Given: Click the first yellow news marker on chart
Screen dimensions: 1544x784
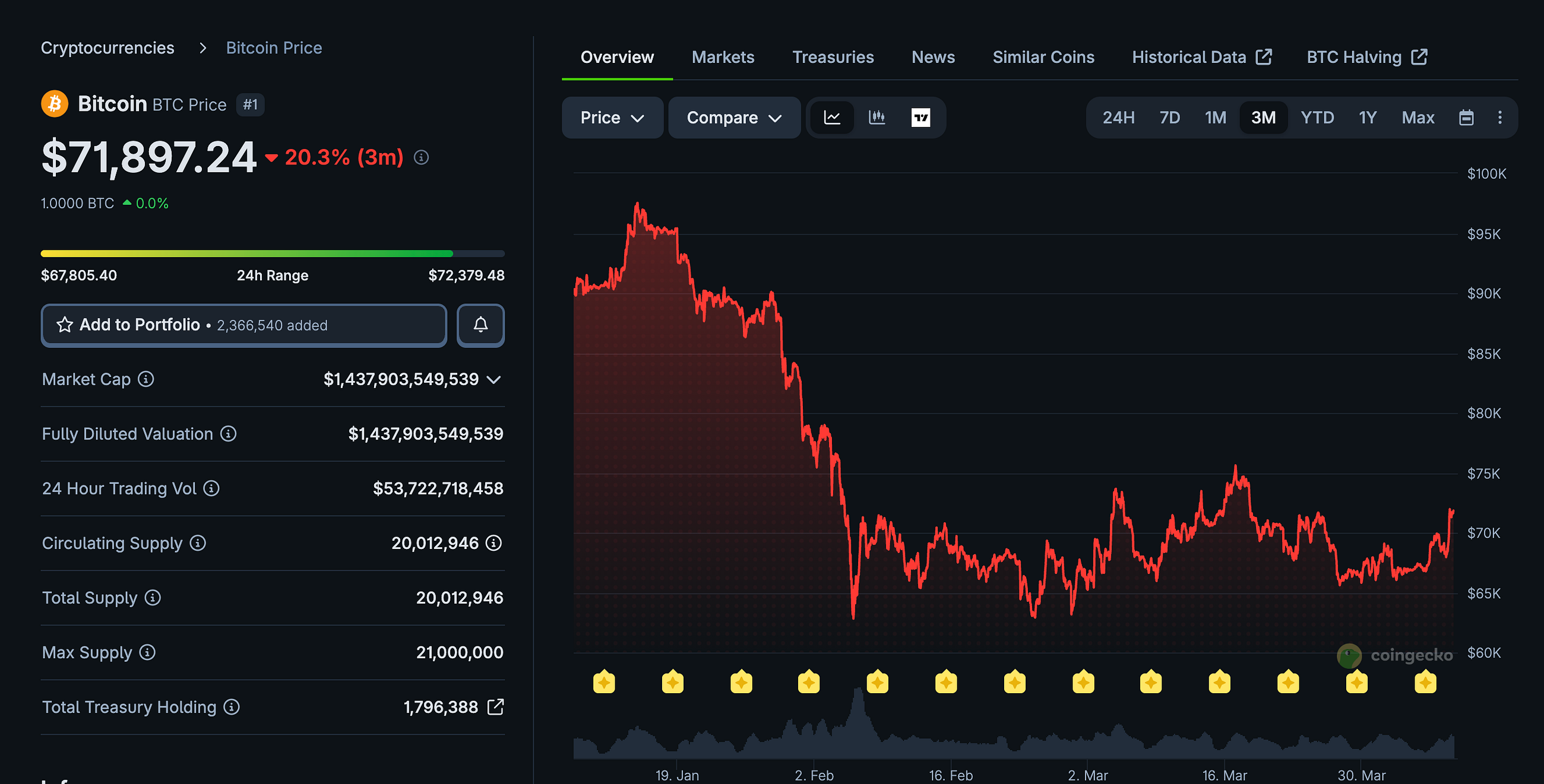Looking at the screenshot, I should click(x=604, y=681).
